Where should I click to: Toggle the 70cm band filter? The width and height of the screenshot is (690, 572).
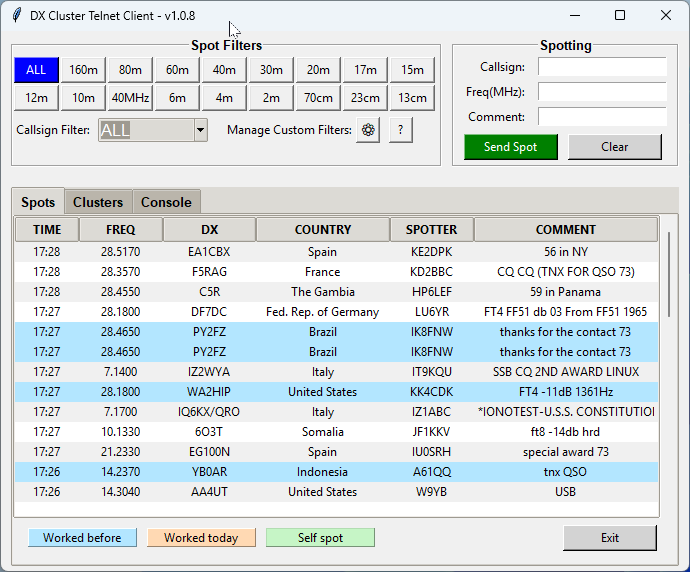coord(318,97)
